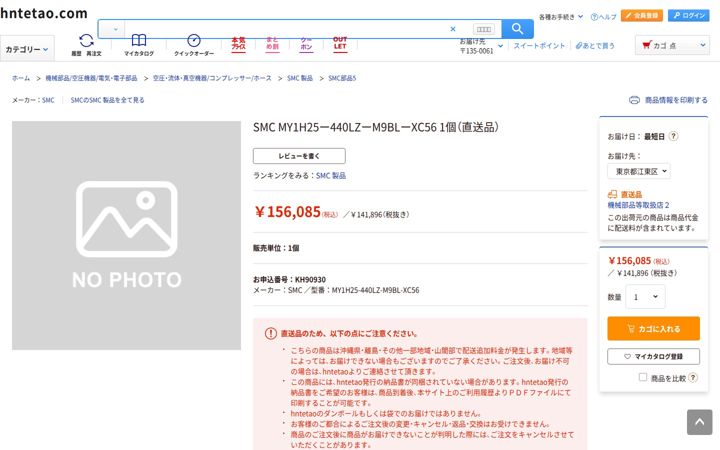Click the orange member registration button

(x=641, y=16)
